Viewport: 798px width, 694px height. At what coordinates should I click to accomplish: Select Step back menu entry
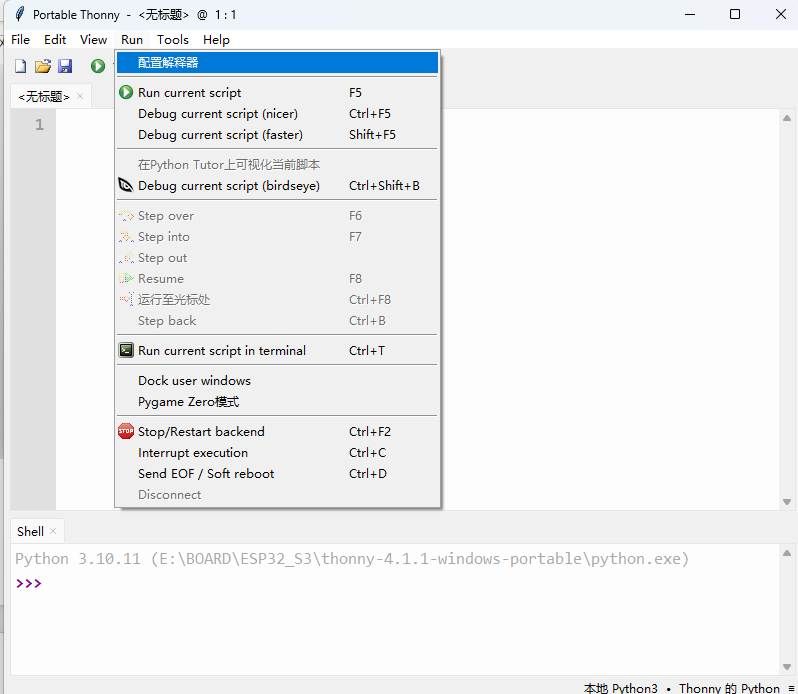pyautogui.click(x=277, y=321)
